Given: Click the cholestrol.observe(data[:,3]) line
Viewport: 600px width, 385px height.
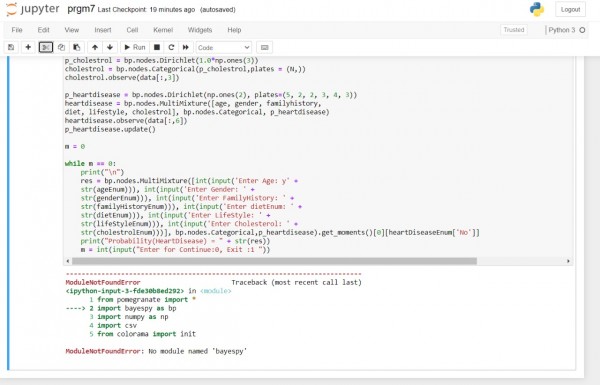Looking at the screenshot, I should pyautogui.click(x=122, y=77).
